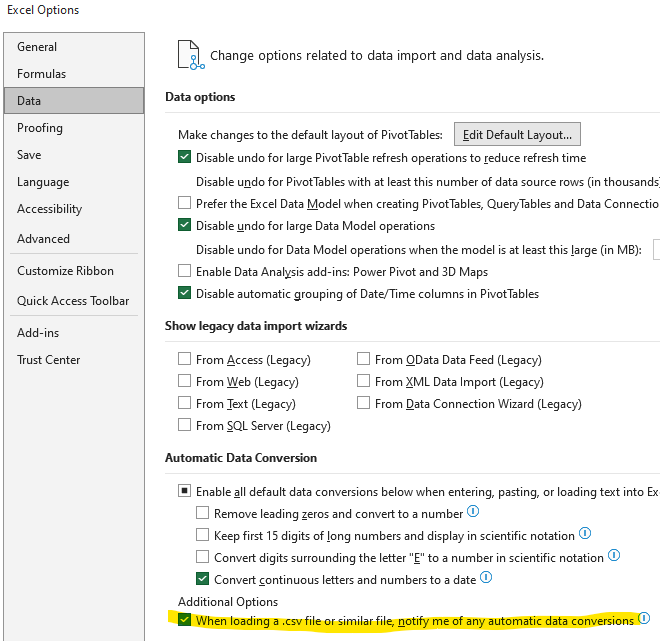Open Quick Access Toolbar settings

pos(74,301)
